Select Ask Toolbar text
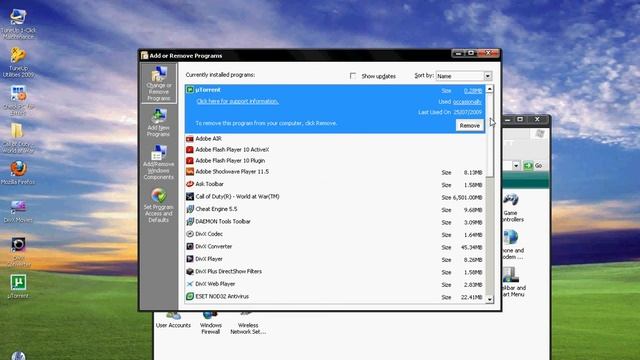The image size is (640, 360). point(209,184)
